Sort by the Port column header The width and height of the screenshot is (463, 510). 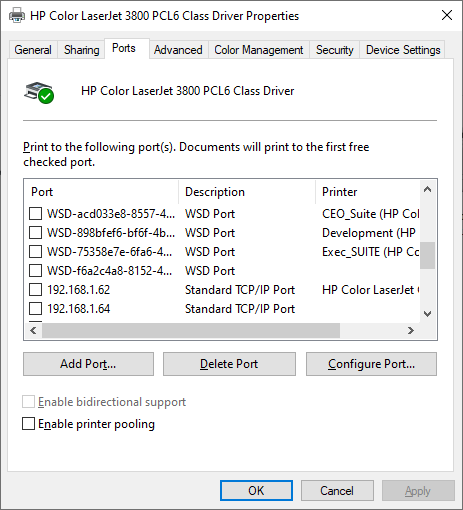[102, 192]
